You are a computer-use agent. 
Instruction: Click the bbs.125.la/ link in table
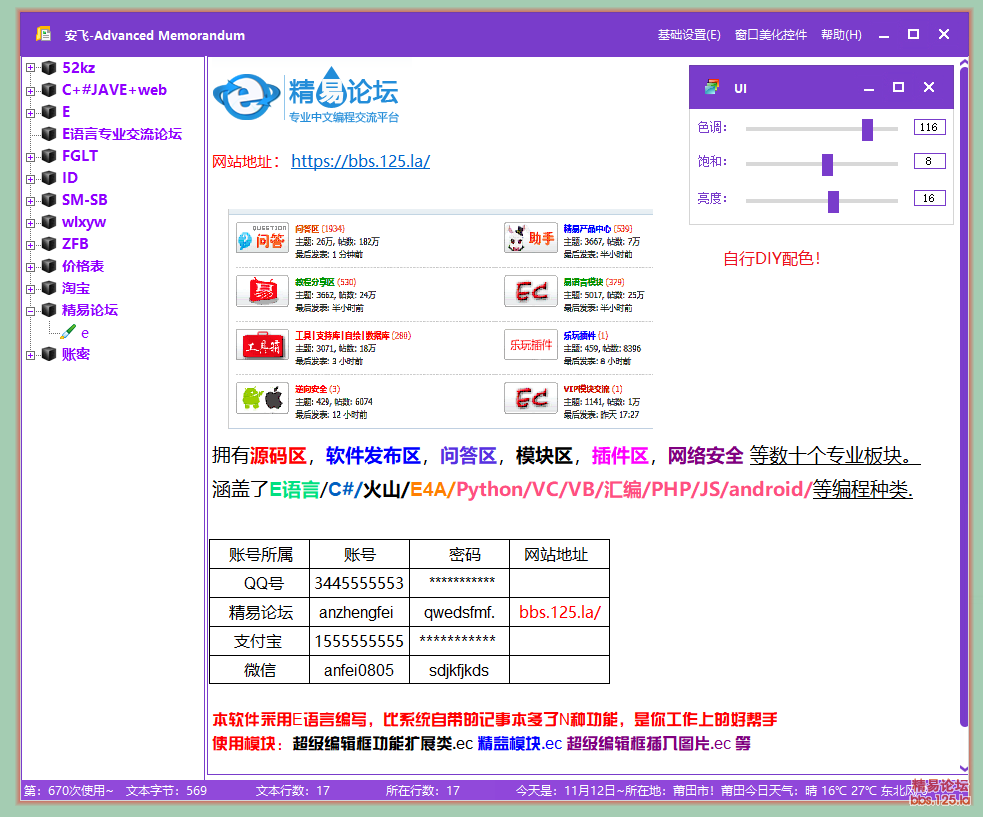559,612
